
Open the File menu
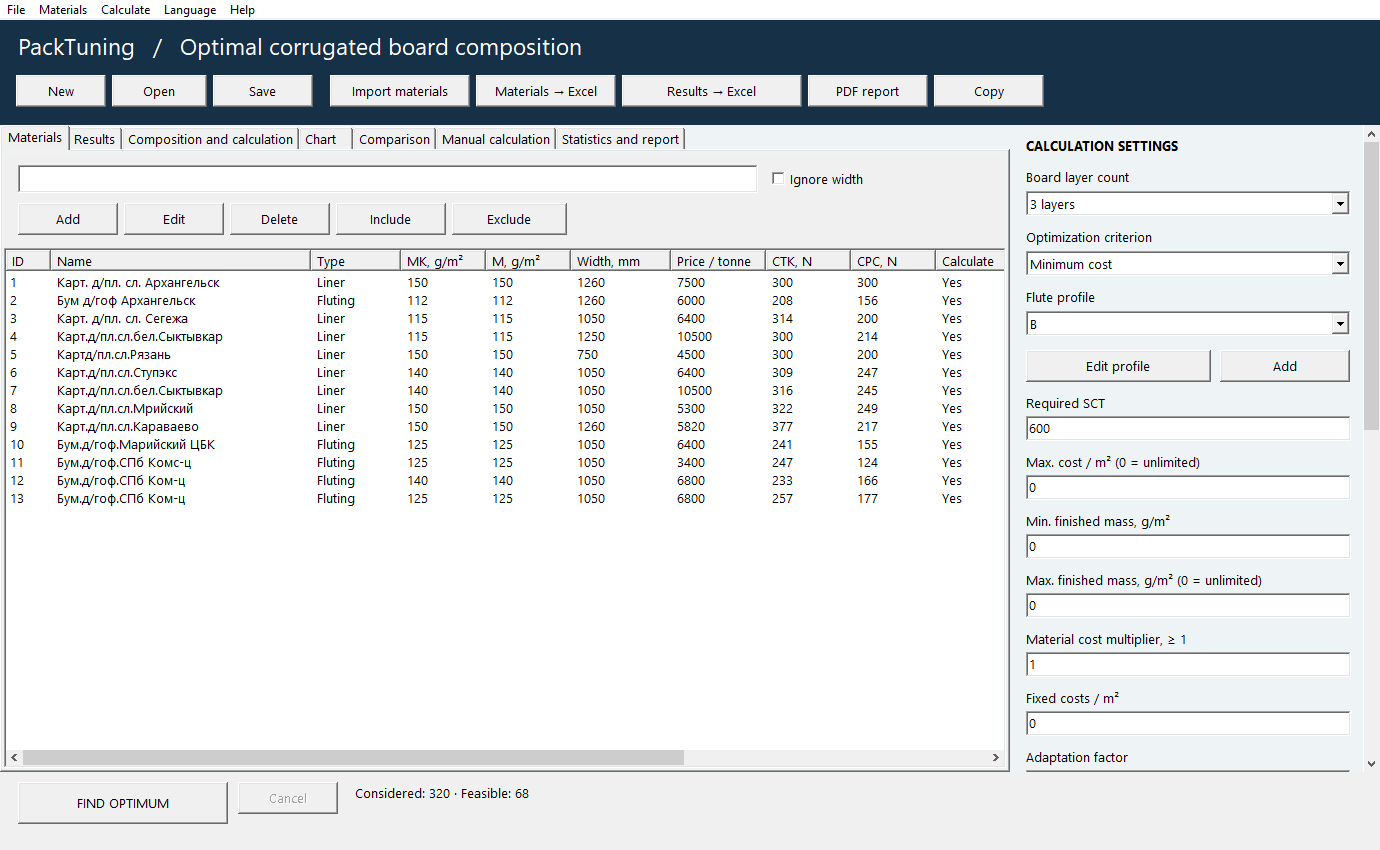(16, 10)
